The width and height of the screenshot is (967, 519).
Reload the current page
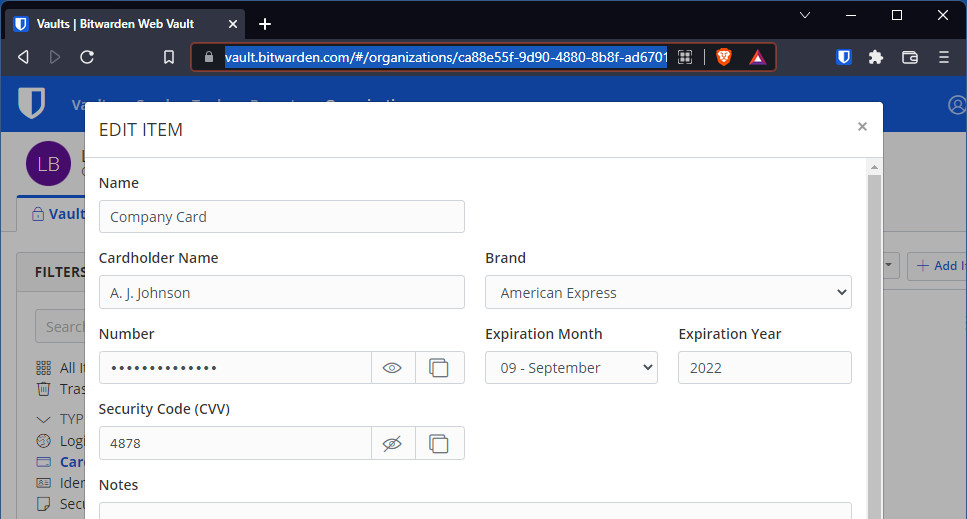pos(87,57)
